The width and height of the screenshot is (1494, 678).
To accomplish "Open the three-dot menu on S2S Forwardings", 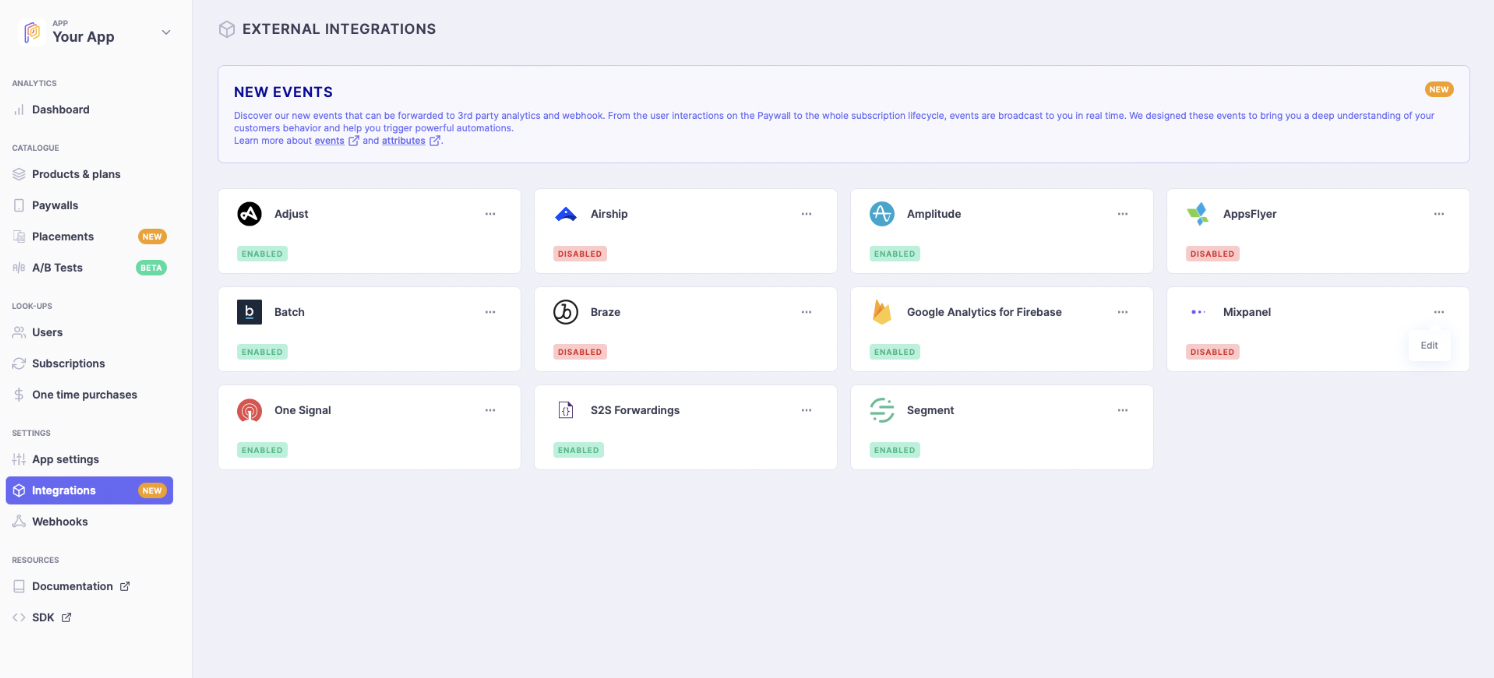I will click(806, 410).
